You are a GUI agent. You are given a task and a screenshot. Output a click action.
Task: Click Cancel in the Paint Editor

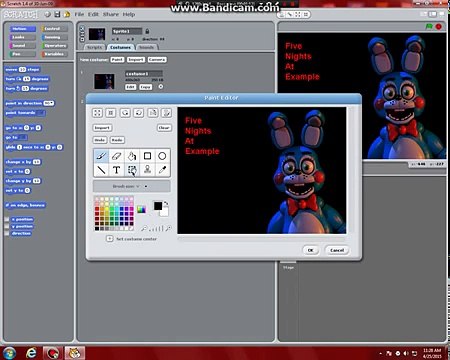[337, 250]
